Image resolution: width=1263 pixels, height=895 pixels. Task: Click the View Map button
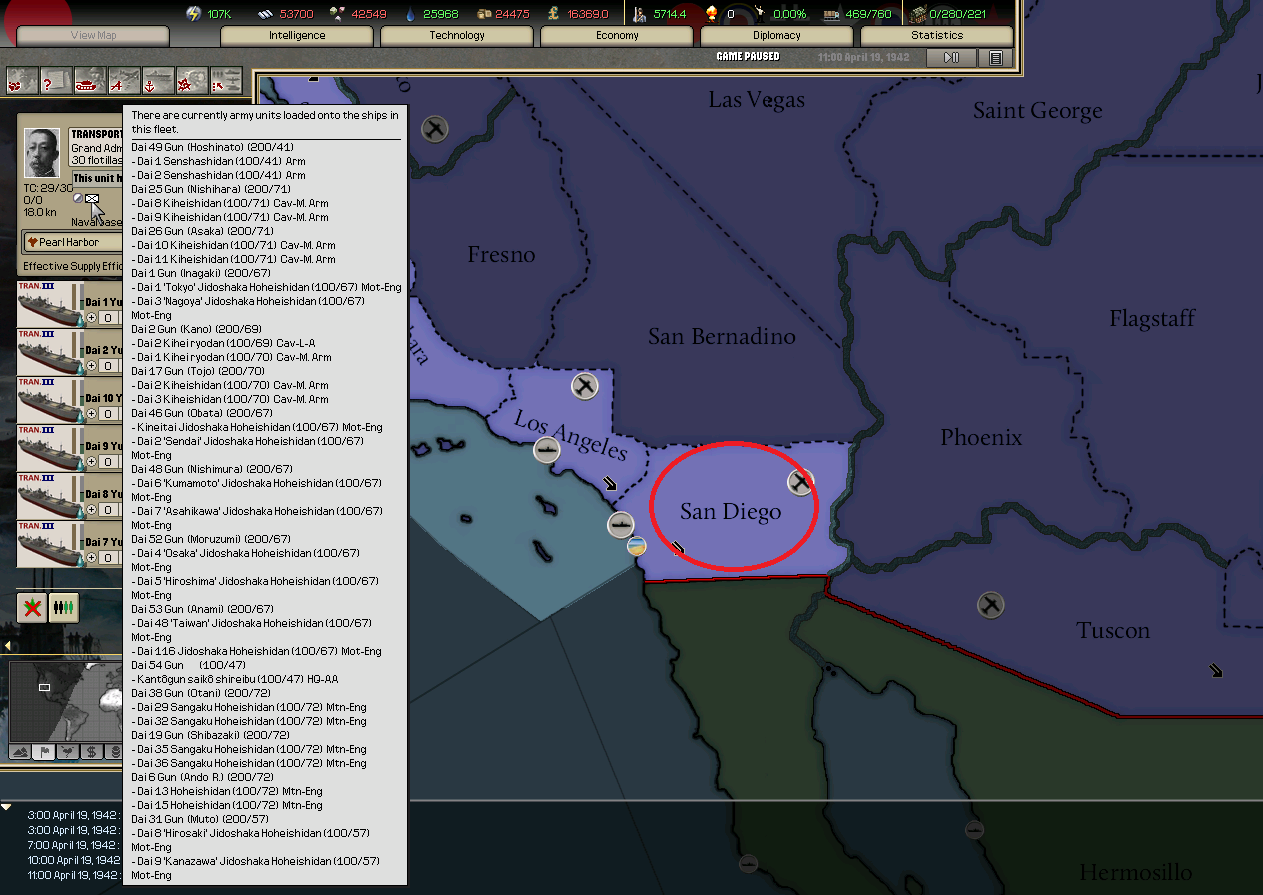tap(93, 36)
